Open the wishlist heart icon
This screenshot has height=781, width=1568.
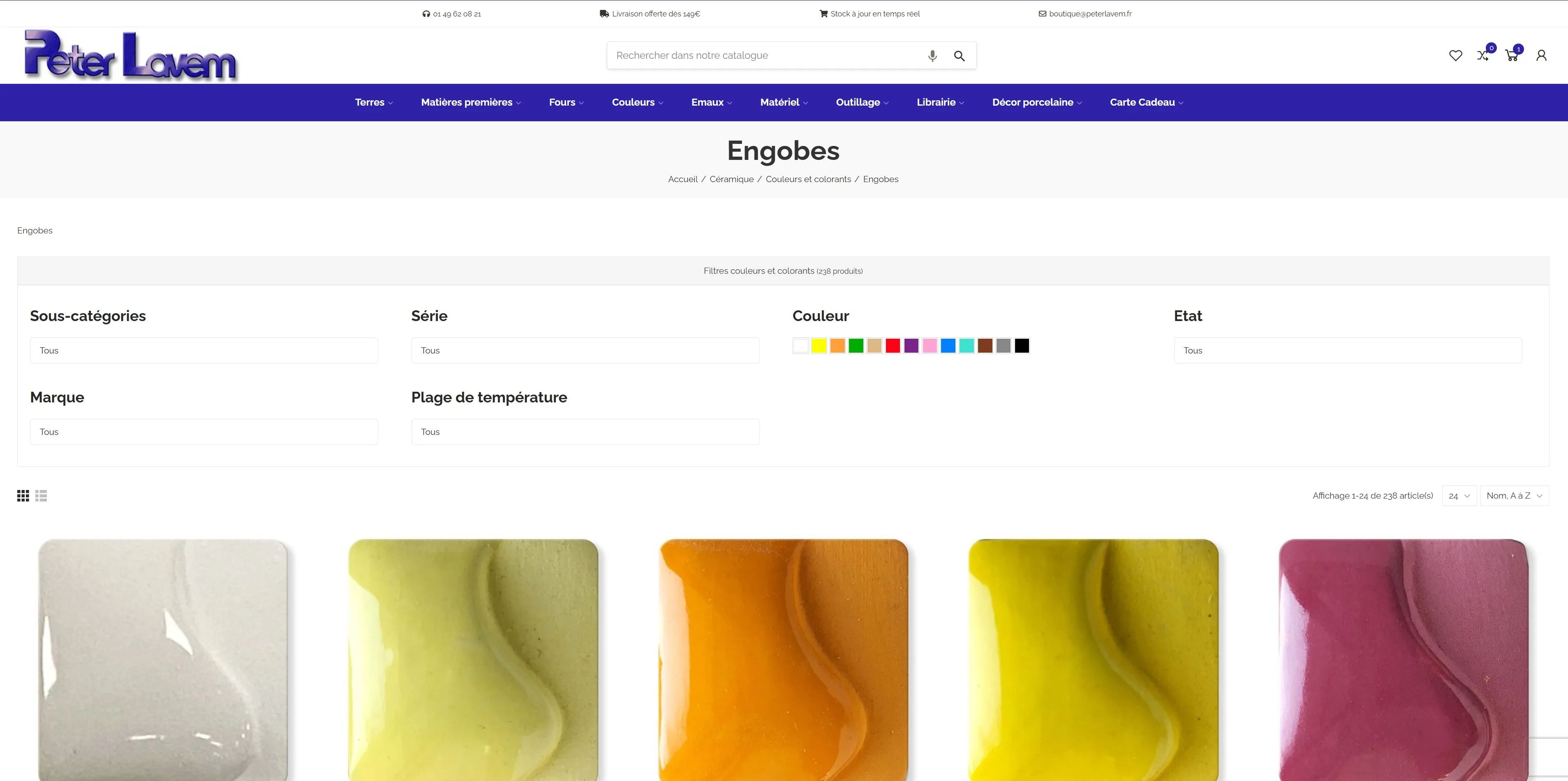tap(1455, 55)
